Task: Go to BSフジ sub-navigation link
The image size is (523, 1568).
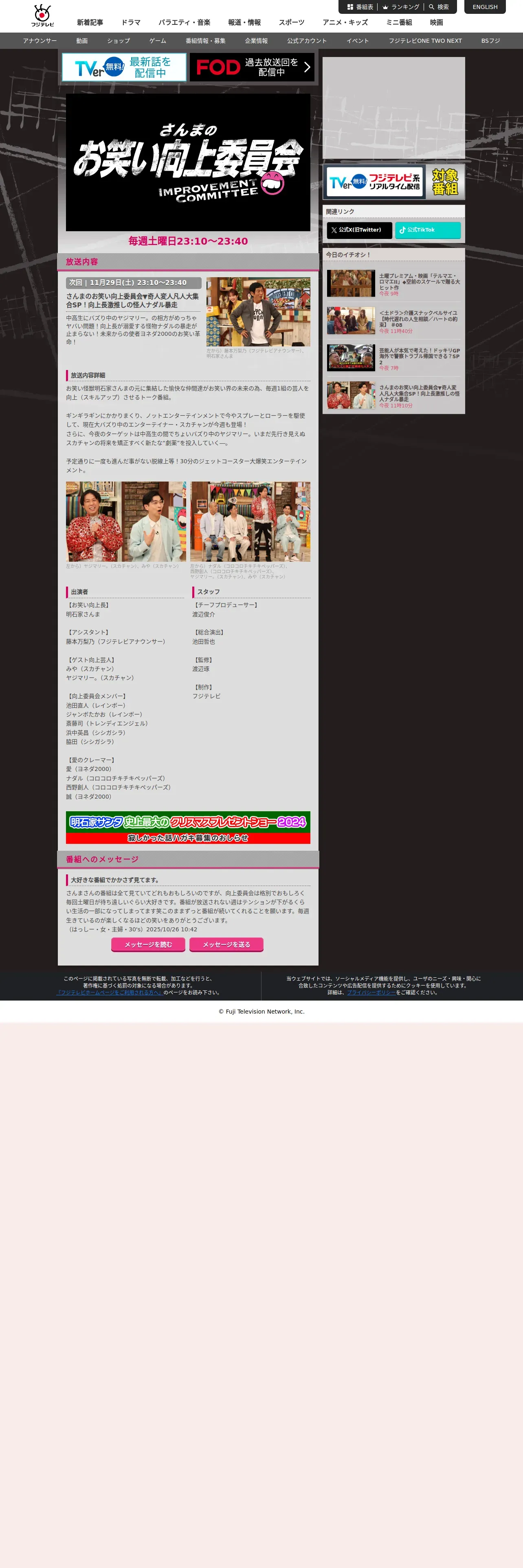Action: click(491, 41)
